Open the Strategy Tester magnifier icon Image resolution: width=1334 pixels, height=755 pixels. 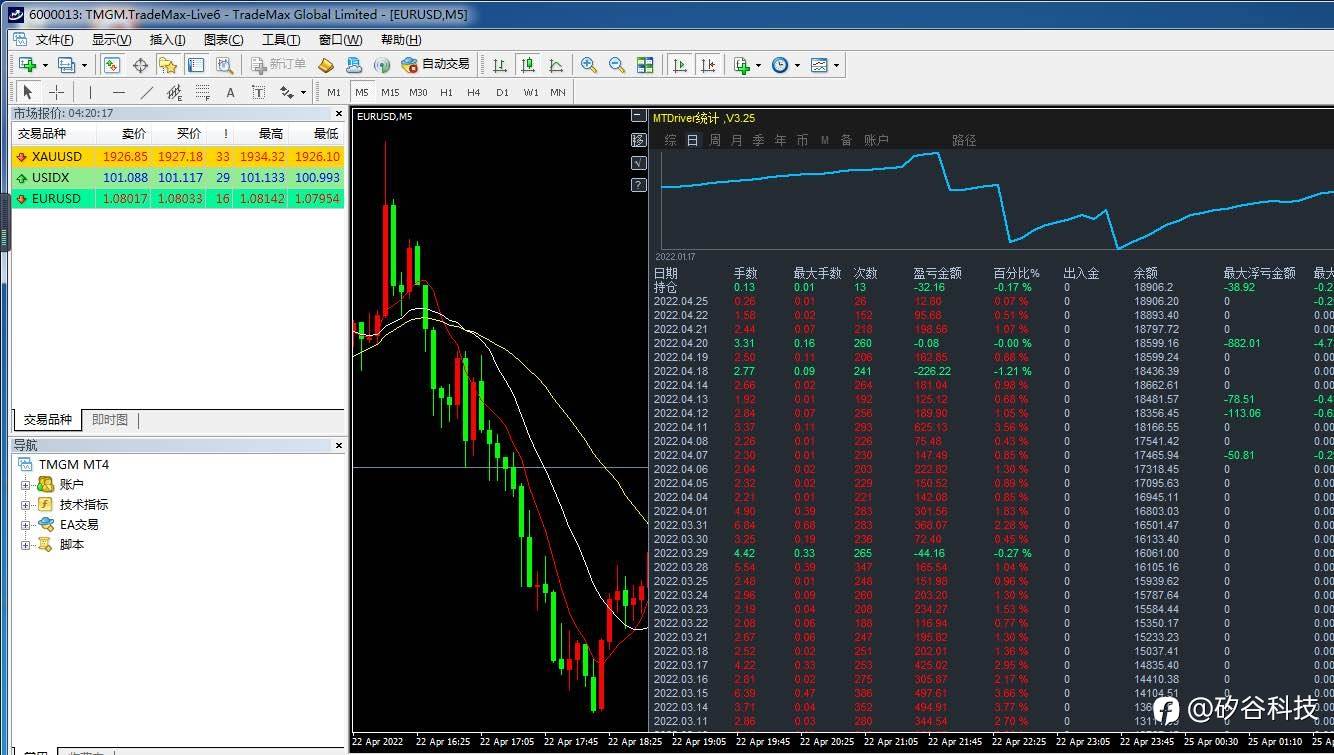click(224, 65)
